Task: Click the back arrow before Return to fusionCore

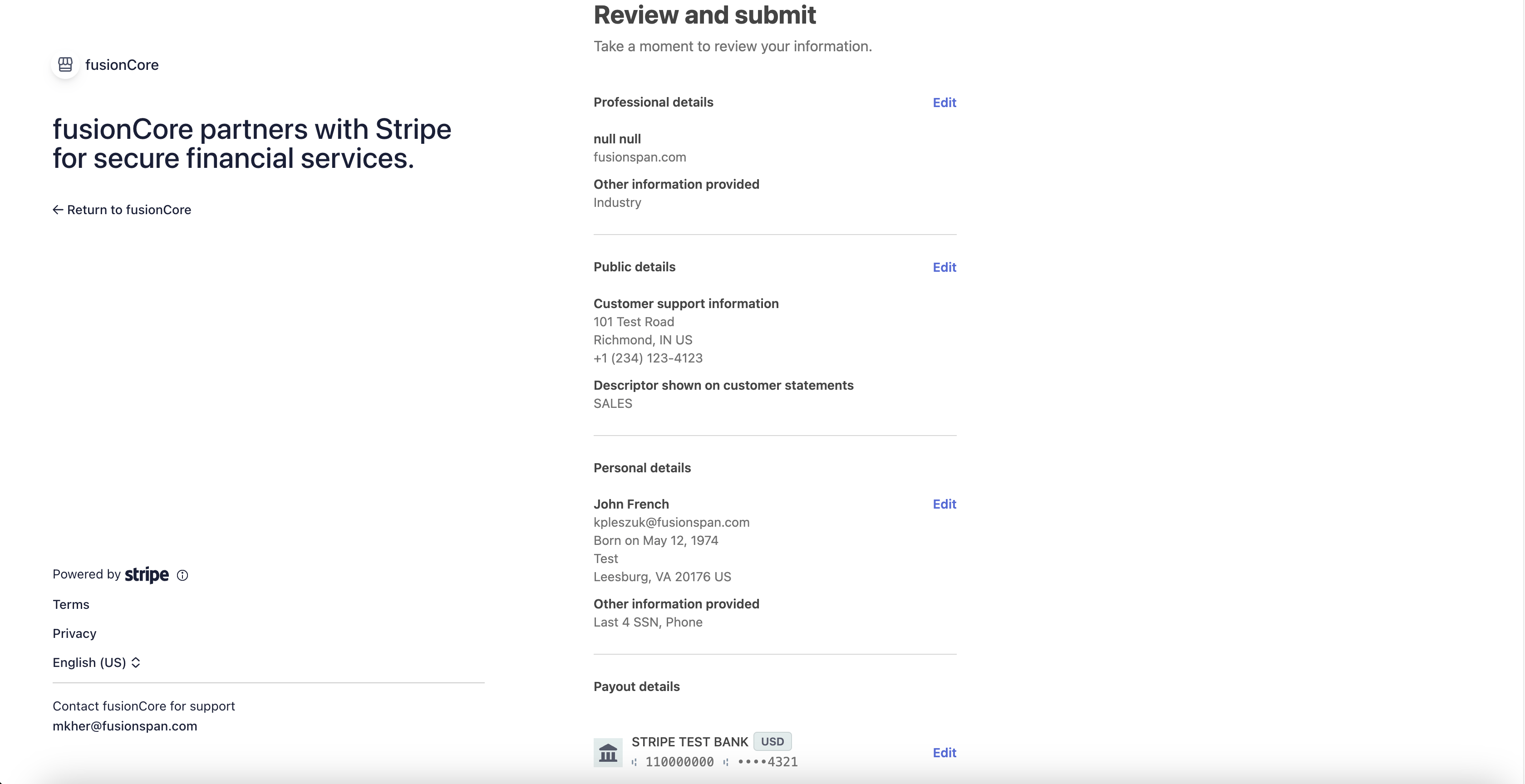Action: 58,210
